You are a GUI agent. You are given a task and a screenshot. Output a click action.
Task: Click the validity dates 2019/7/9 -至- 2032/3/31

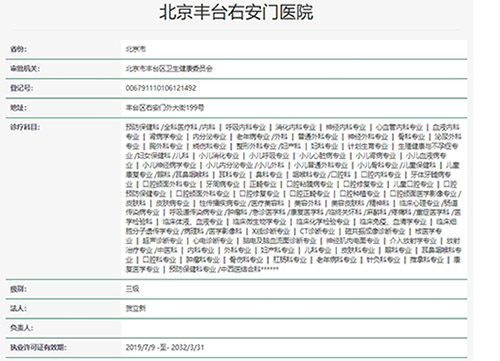(x=165, y=347)
